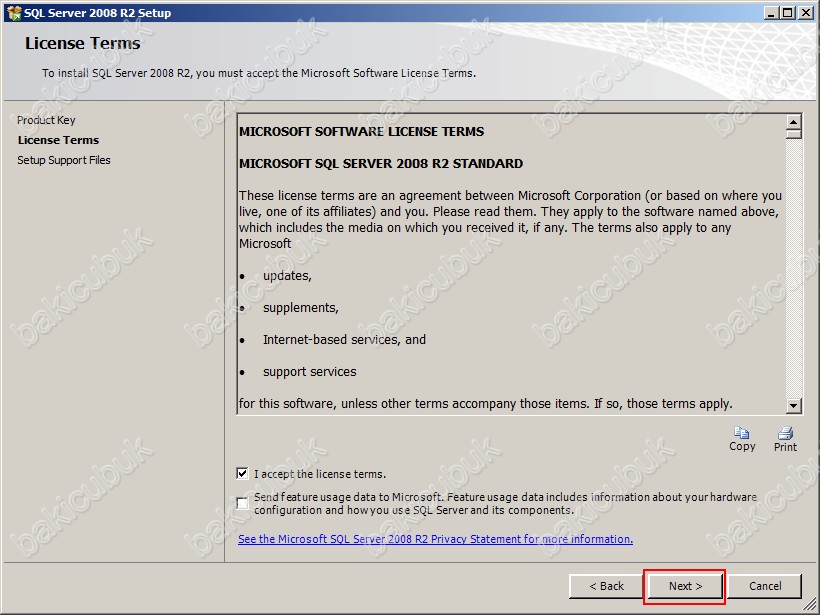Close the SQL Server Setup window
This screenshot has width=820, height=615.
click(805, 13)
